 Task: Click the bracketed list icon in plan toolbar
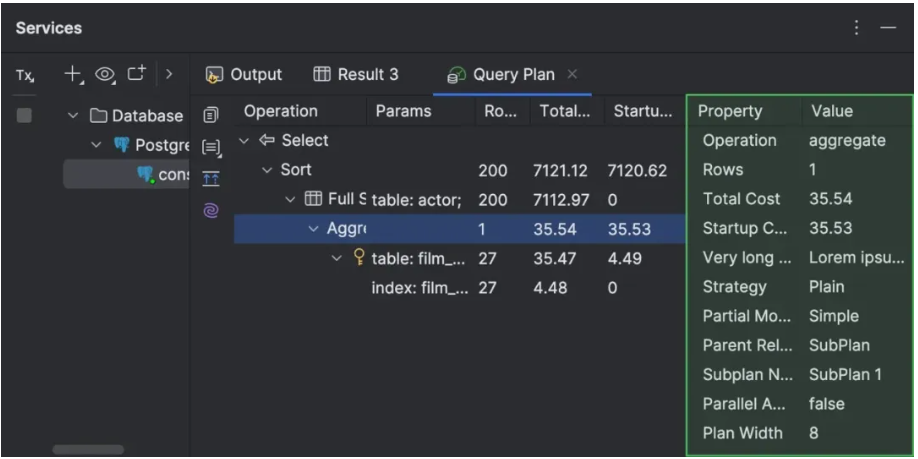click(212, 146)
